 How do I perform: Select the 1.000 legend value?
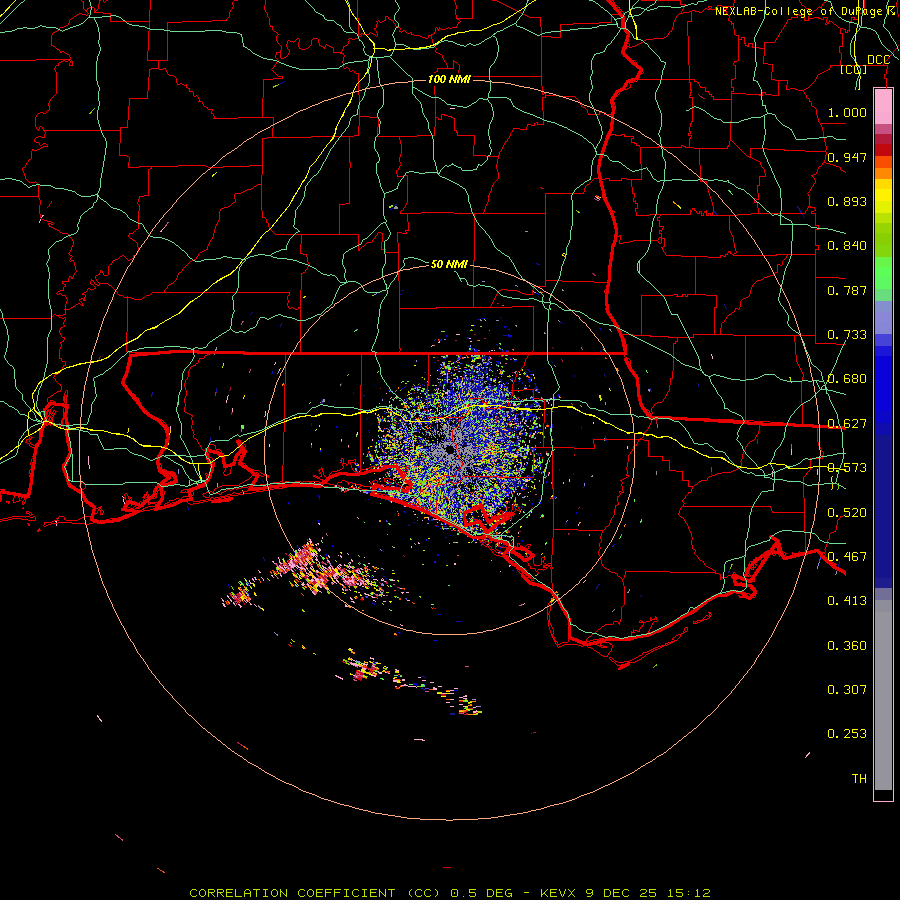[x=847, y=112]
